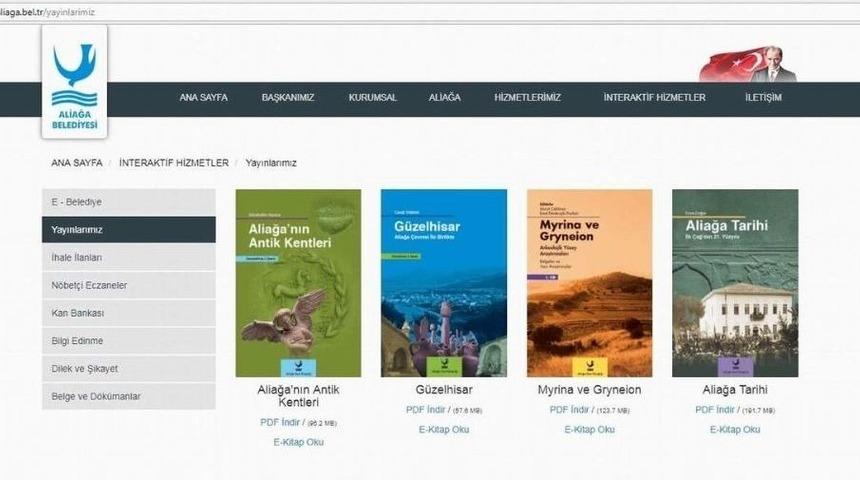Open Aliağa'nın Antik Kentleri book cover

[x=298, y=283]
